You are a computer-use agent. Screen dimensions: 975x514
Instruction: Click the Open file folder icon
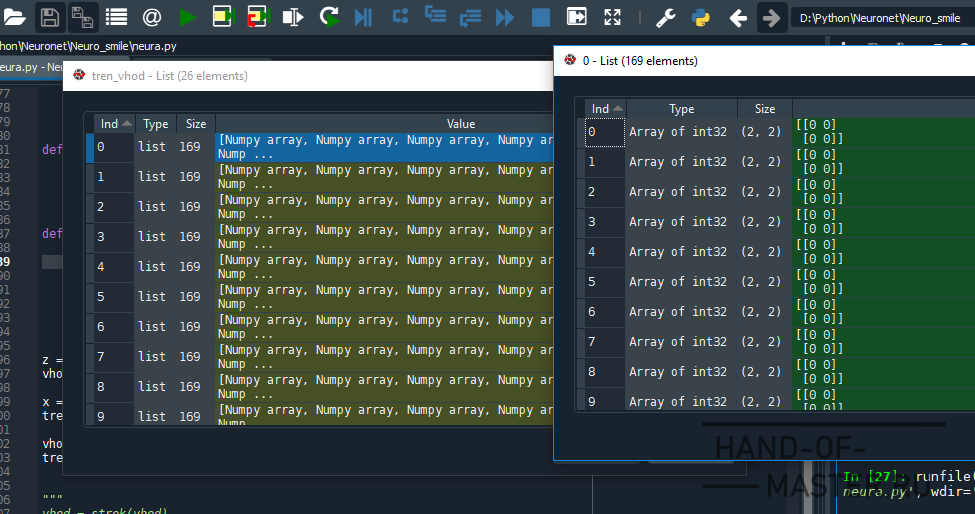coord(15,17)
